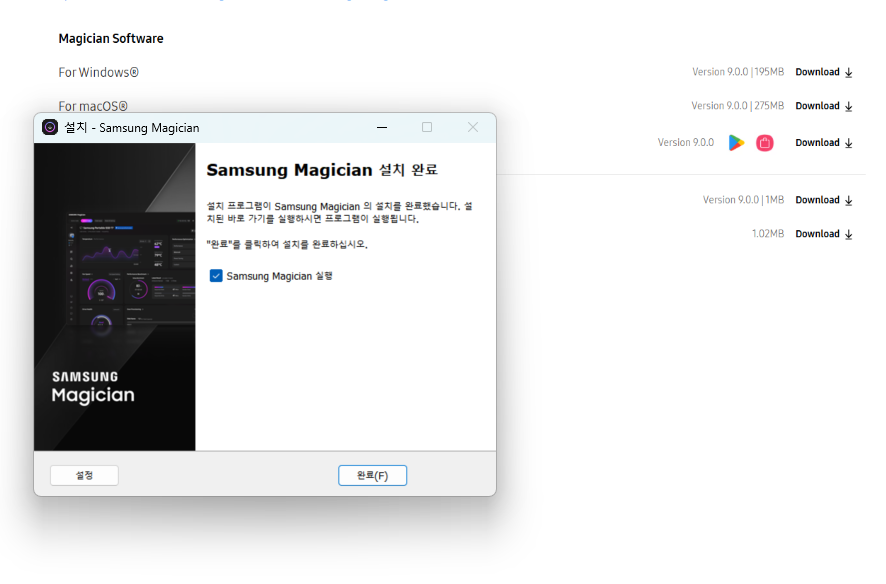886x584 pixels.
Task: Download Magician for macOS 275MB
Action: 824,106
